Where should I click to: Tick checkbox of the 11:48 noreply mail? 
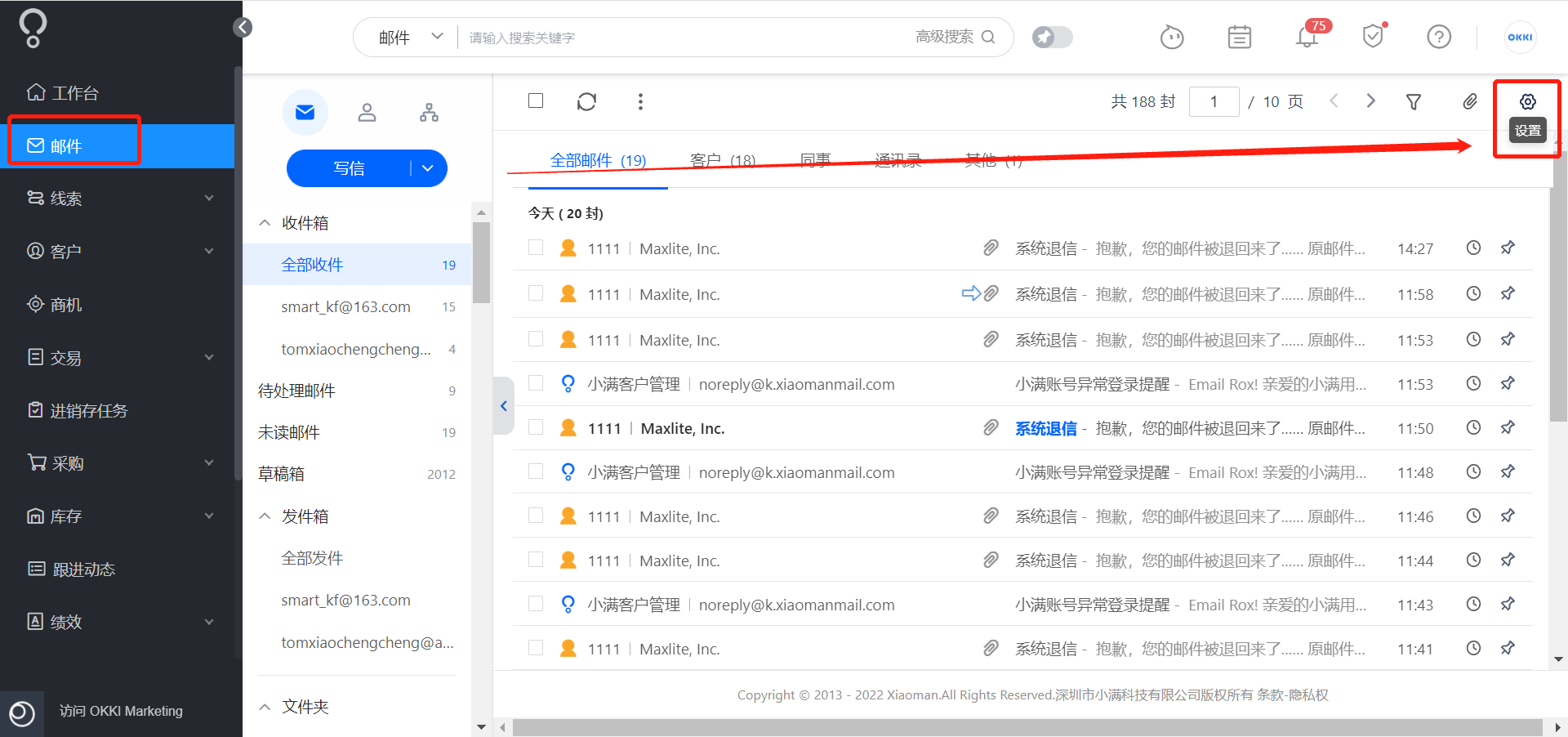tap(536, 471)
